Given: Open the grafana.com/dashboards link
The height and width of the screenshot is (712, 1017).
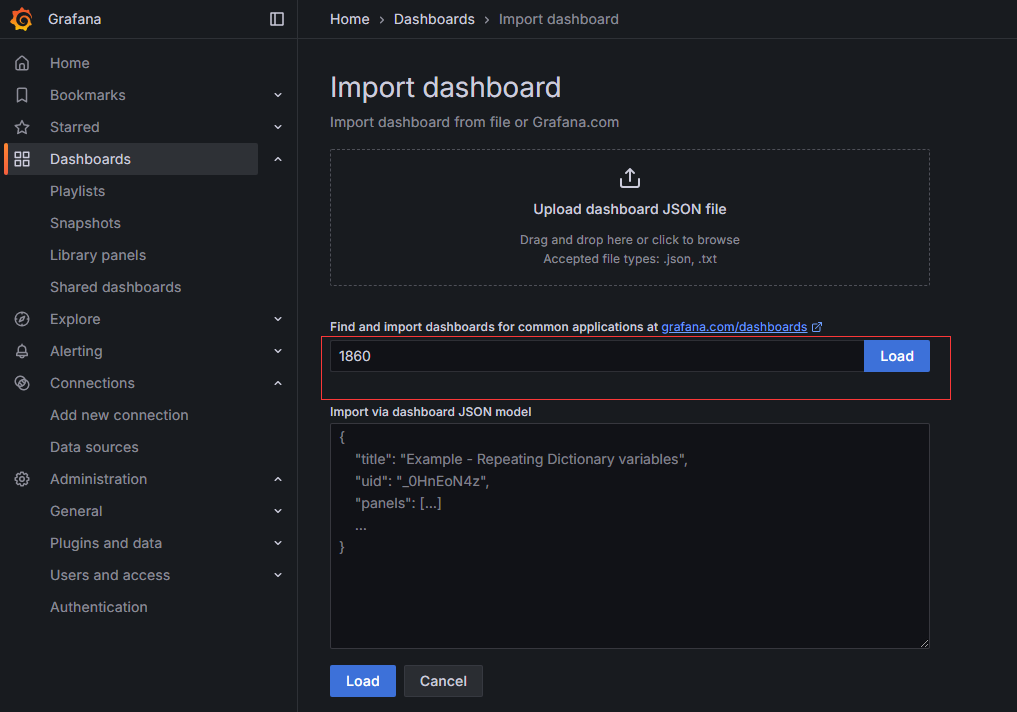Looking at the screenshot, I should [734, 327].
